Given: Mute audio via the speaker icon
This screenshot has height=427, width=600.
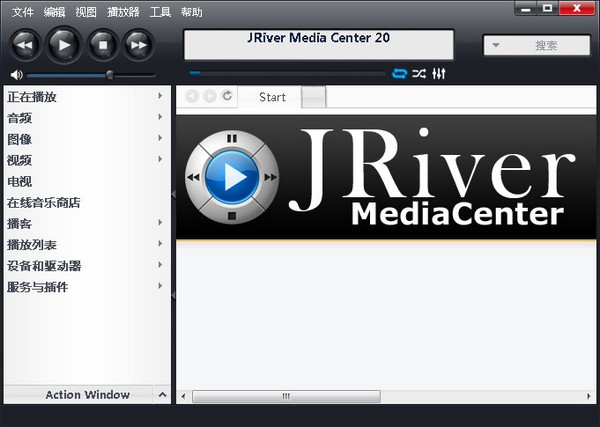Looking at the screenshot, I should 16,75.
